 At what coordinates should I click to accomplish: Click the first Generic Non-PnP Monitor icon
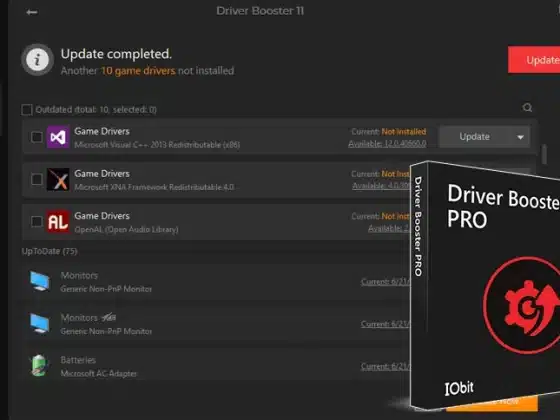pyautogui.click(x=40, y=281)
